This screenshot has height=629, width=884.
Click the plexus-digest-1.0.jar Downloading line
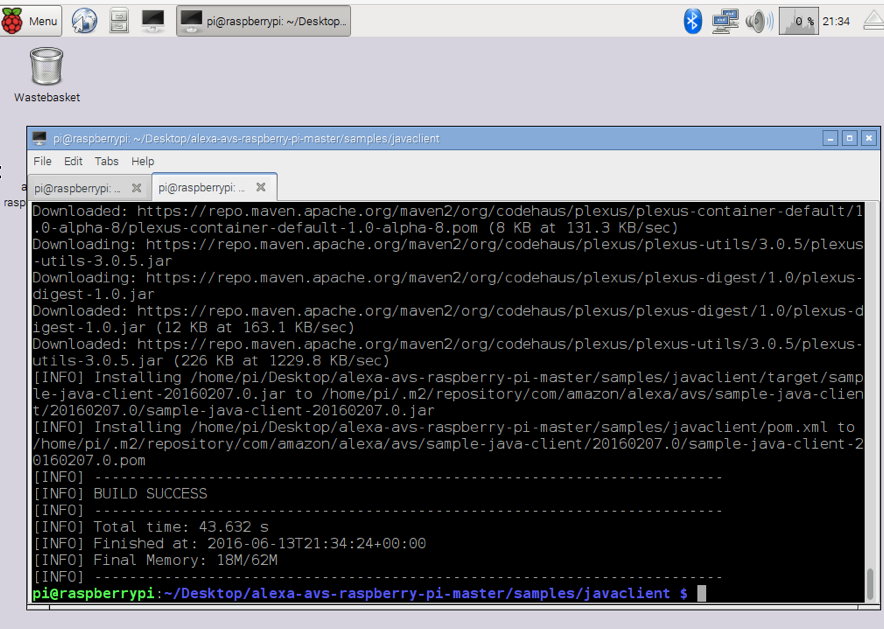tap(448, 286)
